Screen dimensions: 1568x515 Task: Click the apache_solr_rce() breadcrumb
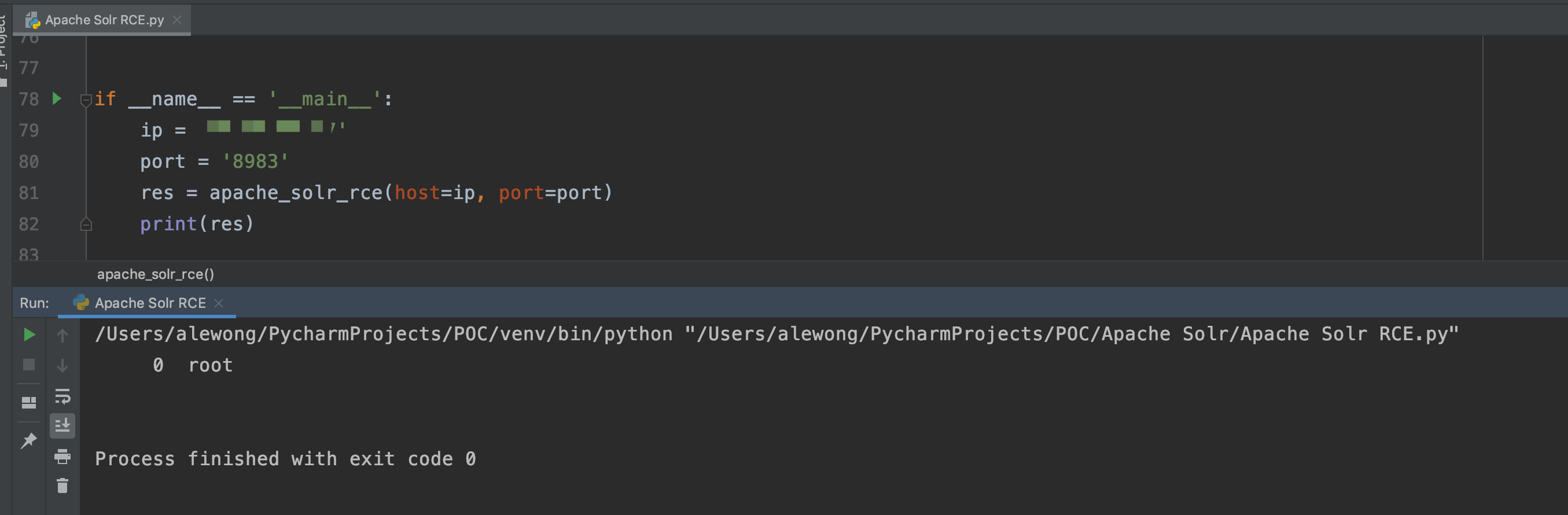point(156,274)
